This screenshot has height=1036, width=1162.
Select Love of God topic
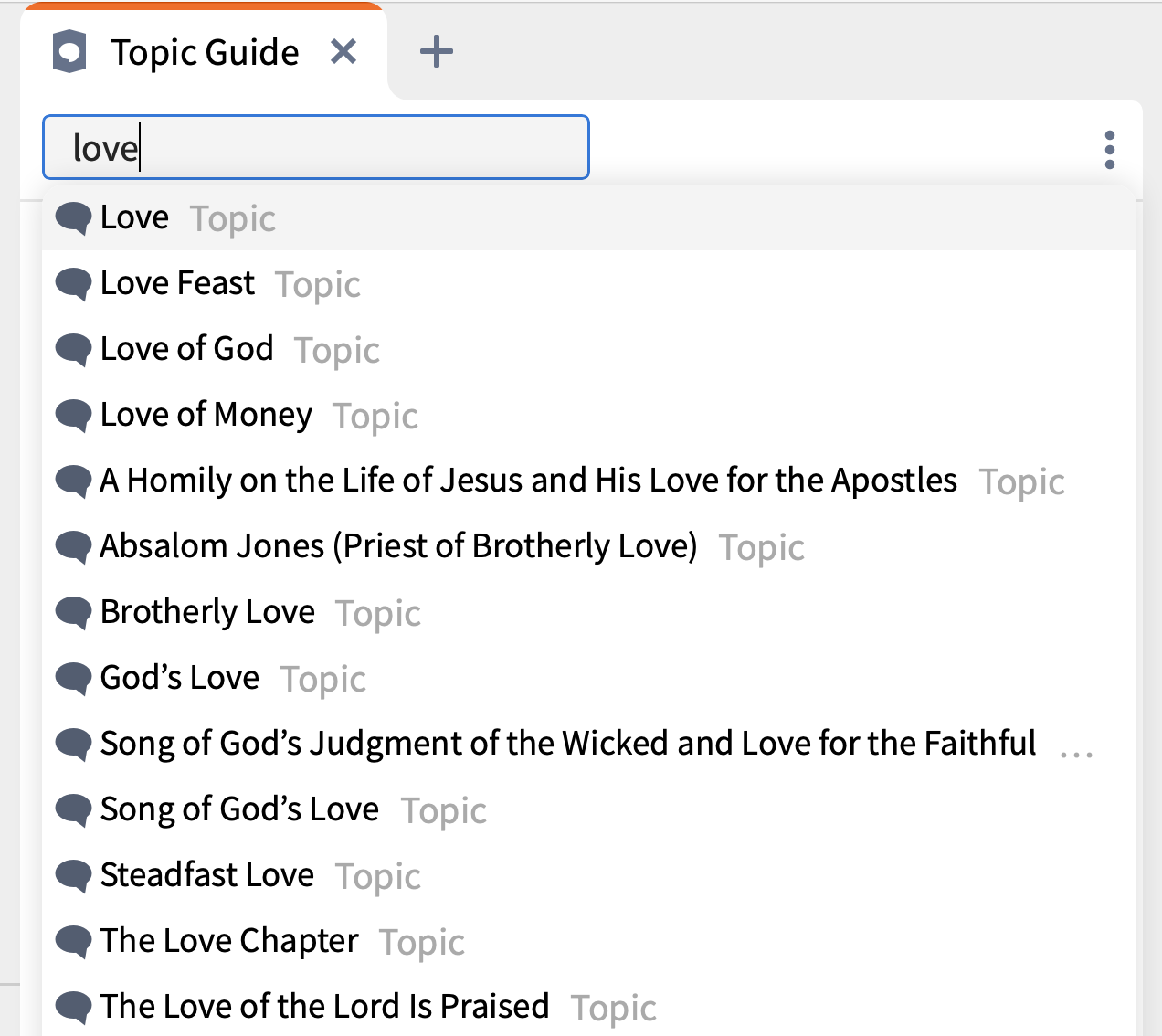point(187,350)
